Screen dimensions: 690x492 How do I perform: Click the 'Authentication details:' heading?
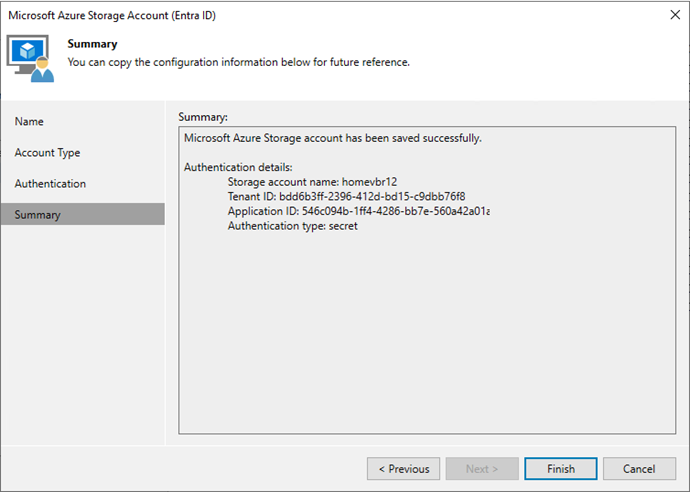coord(238,167)
